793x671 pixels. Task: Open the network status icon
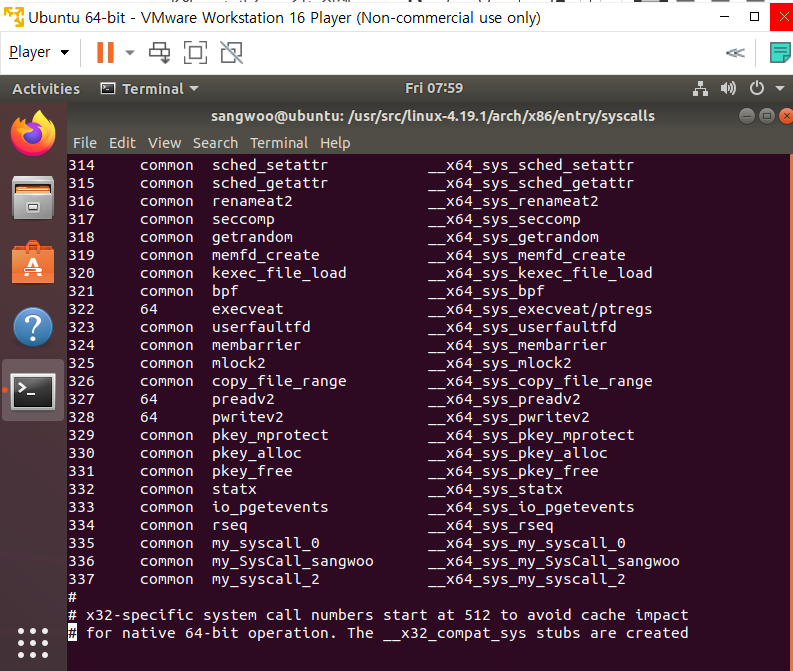coord(700,88)
